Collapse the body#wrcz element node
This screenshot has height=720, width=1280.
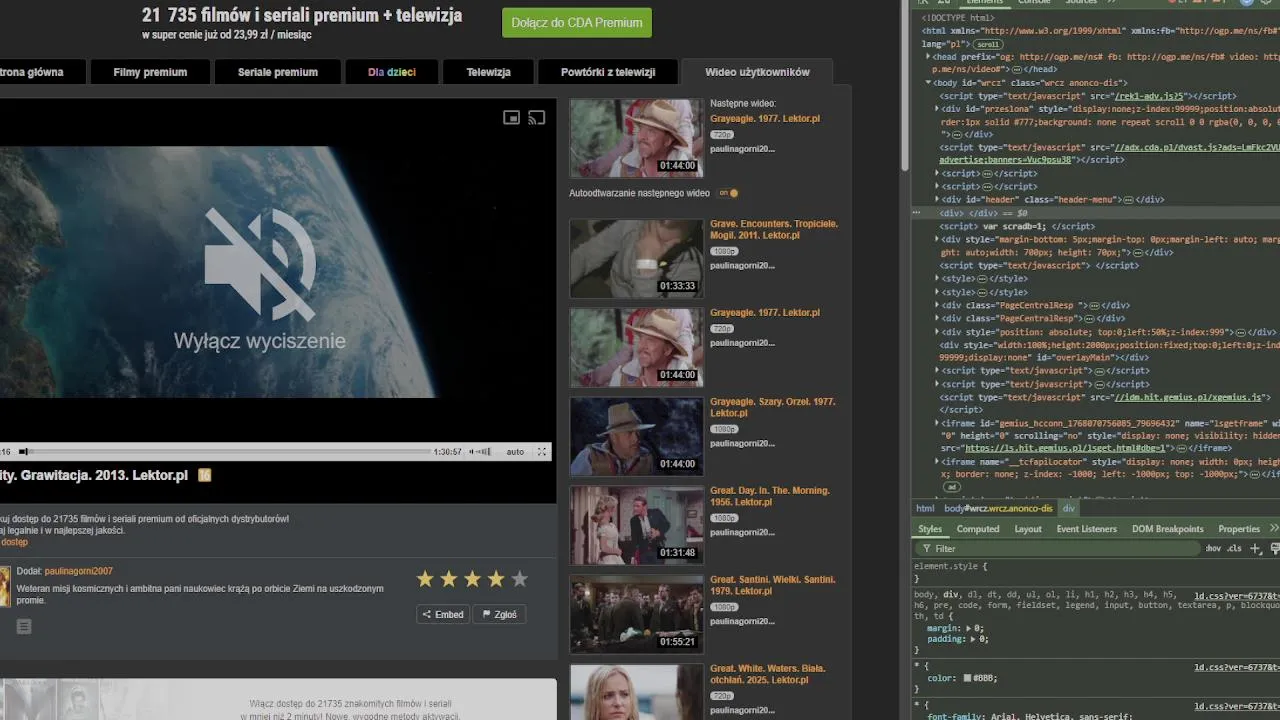click(x=926, y=83)
